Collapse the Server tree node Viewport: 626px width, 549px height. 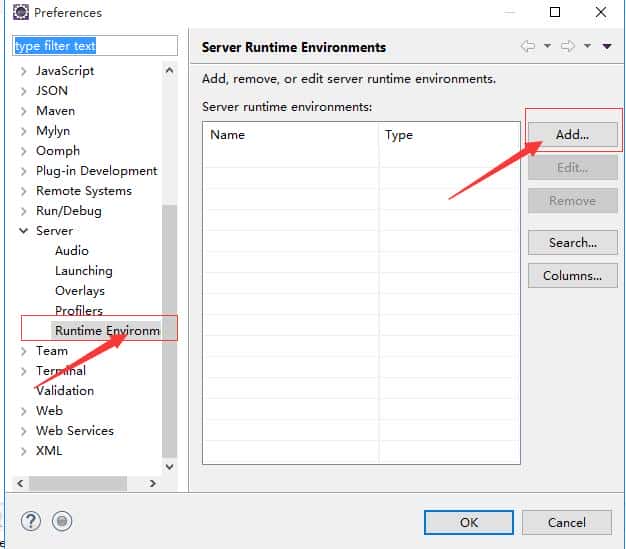coord(24,231)
